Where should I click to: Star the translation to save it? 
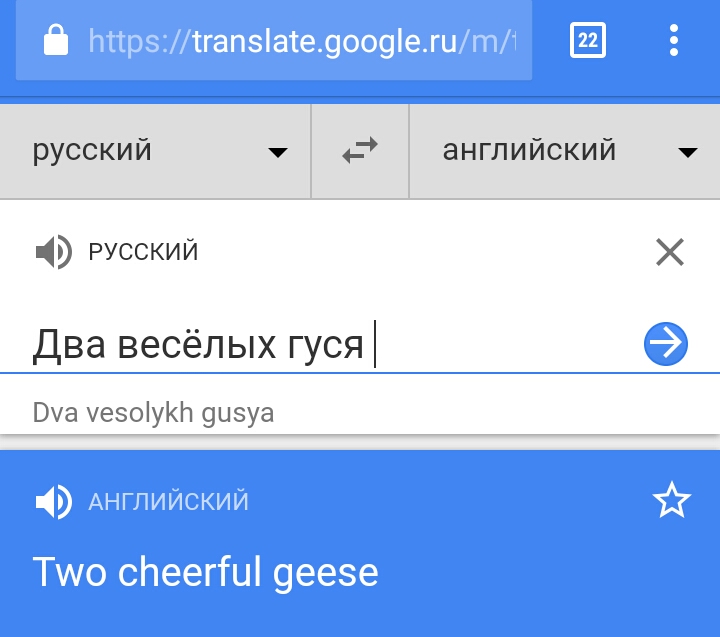coord(671,501)
